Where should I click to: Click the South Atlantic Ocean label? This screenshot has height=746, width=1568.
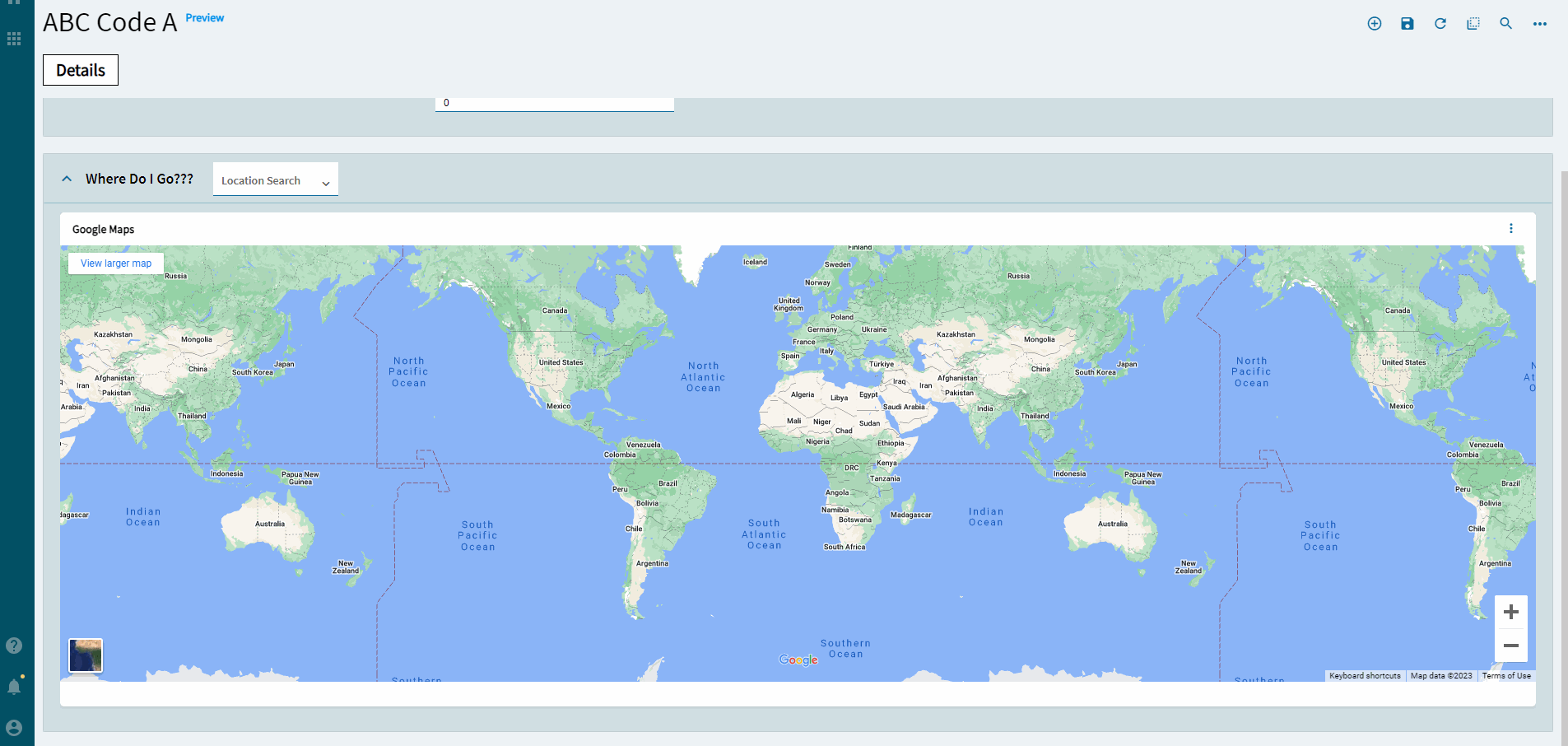(x=764, y=534)
